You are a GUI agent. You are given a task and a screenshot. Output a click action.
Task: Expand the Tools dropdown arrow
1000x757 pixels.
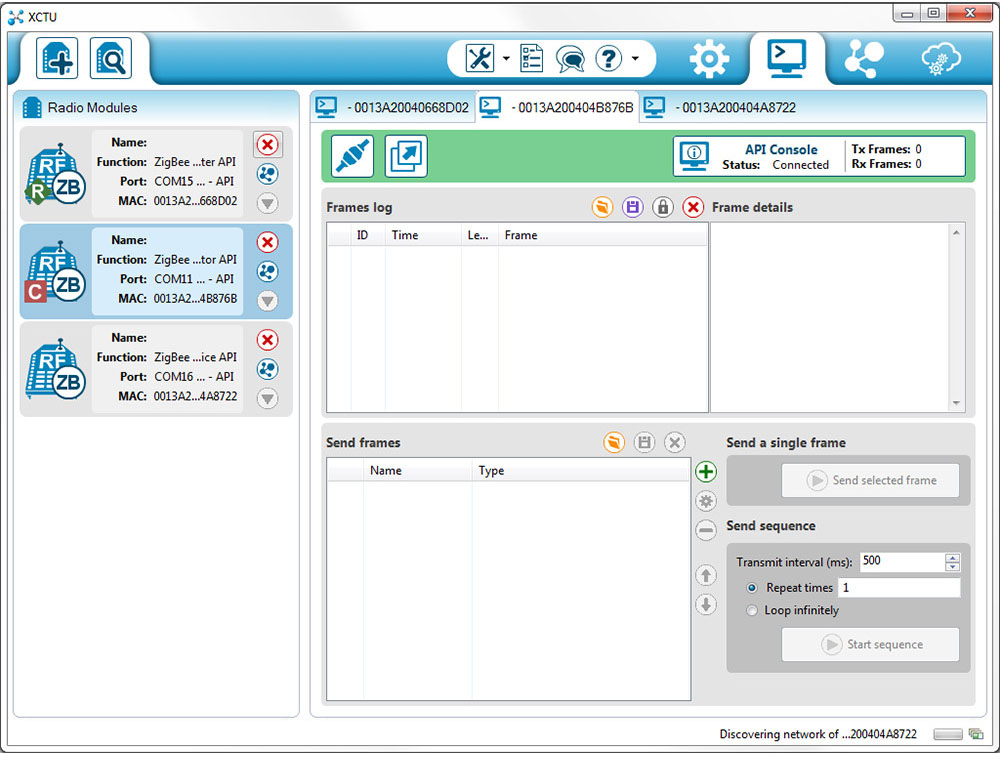506,58
